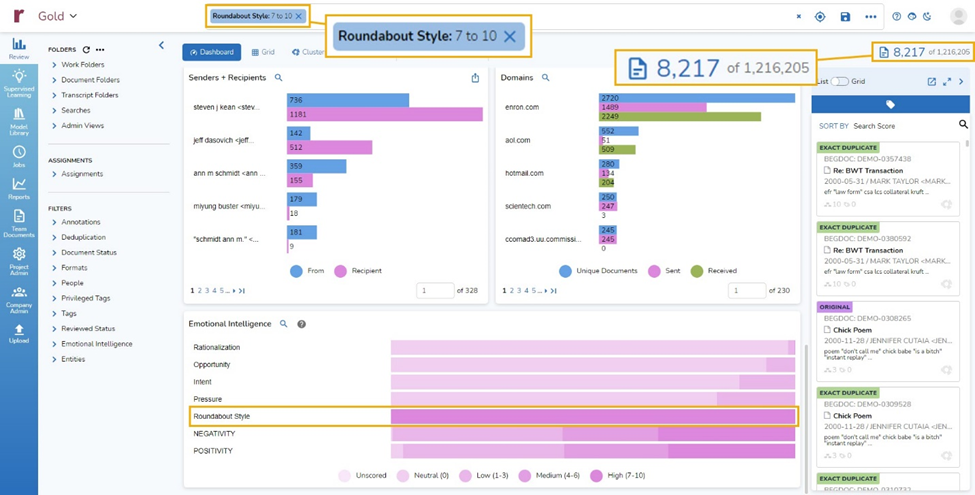The width and height of the screenshot is (975, 495).
Task: Open the user profile avatar
Action: tap(958, 17)
